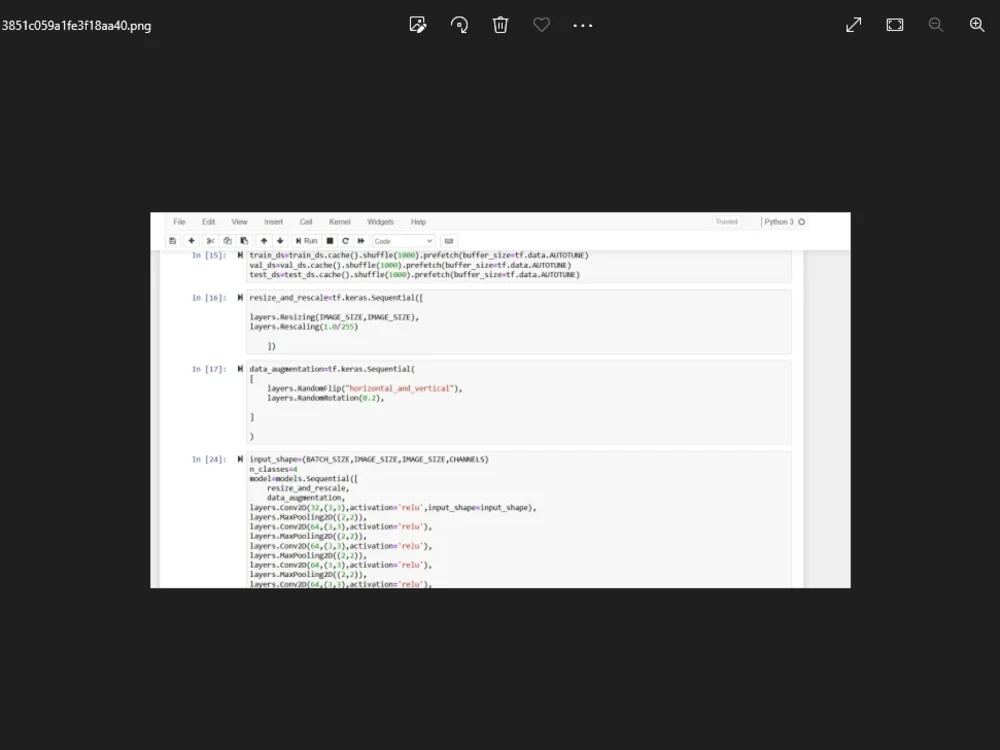Click layers.Resizing(IMAGE_SIZE,IMAGE_SIZE) line
Viewport: 1000px width, 750px height.
(x=334, y=317)
